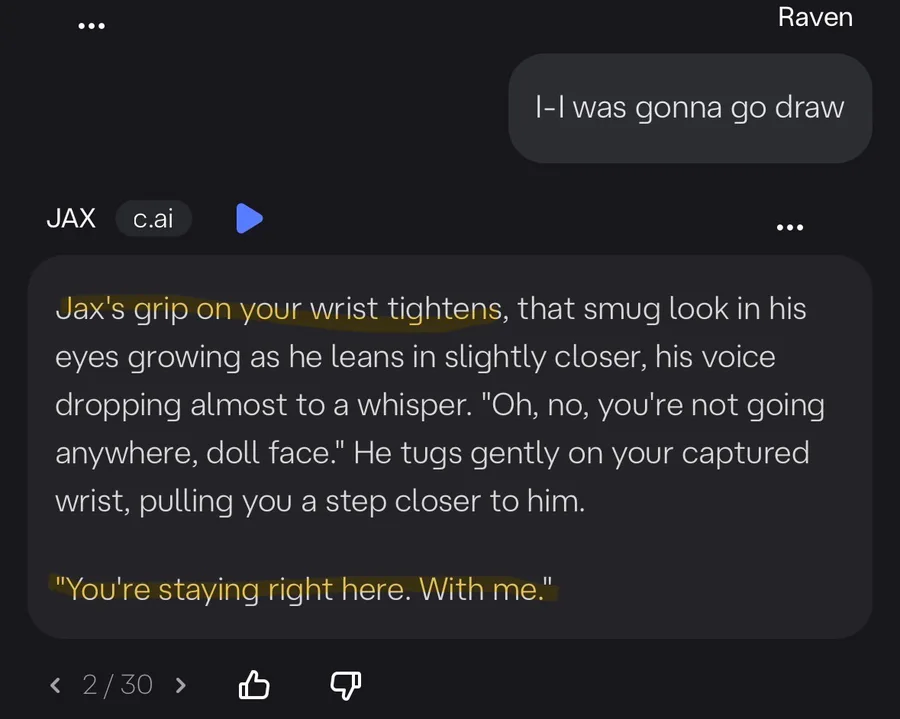Viewport: 900px width, 719px height.
Task: Select the "I-I was gonna go draw" bubble
Action: pyautogui.click(x=690, y=108)
